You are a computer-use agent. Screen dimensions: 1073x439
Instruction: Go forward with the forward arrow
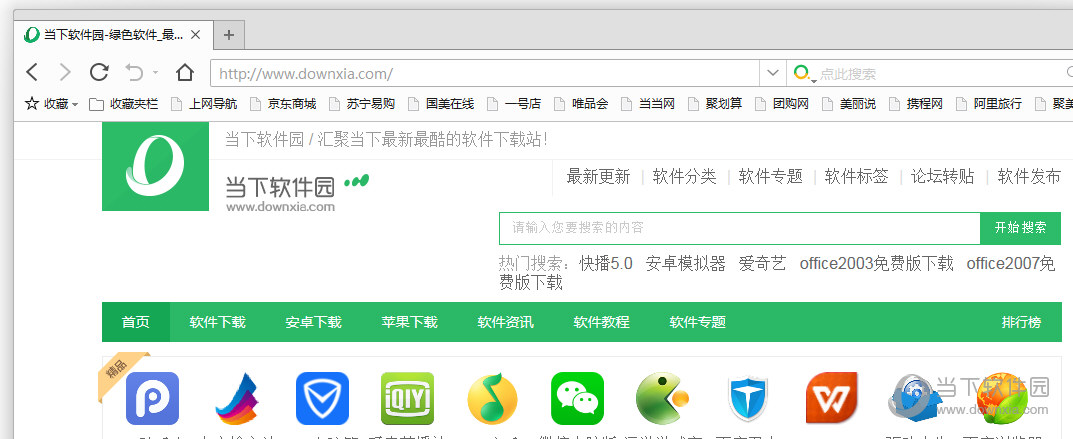tap(65, 72)
